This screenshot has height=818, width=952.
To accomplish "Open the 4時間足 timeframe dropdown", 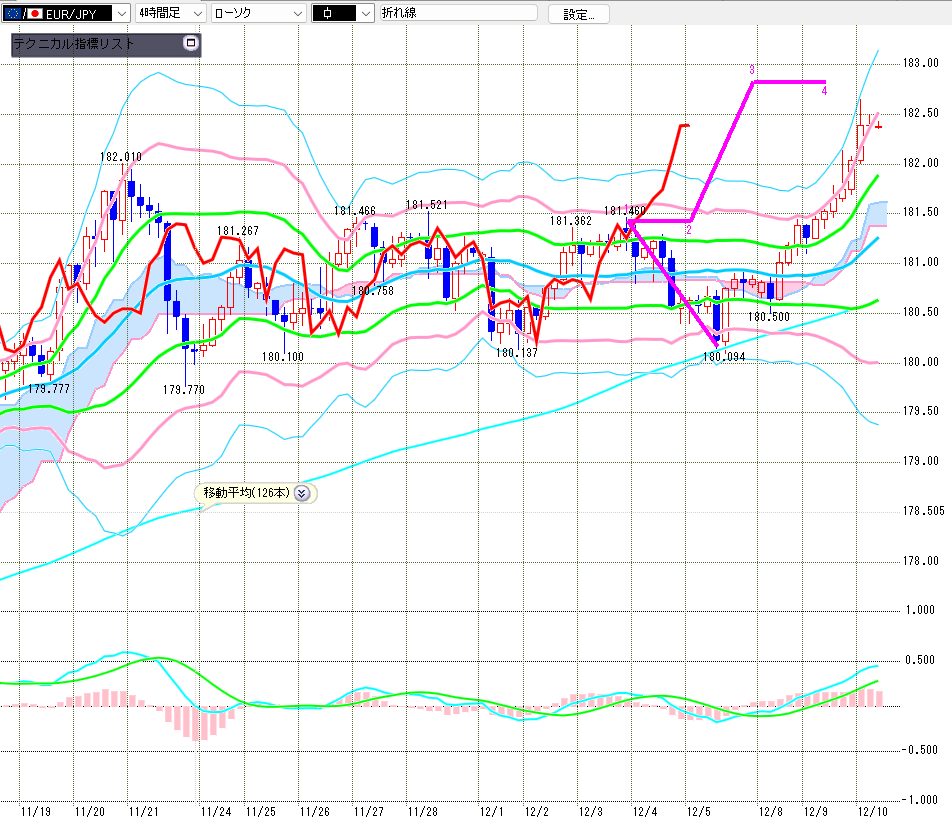I will click(196, 13).
